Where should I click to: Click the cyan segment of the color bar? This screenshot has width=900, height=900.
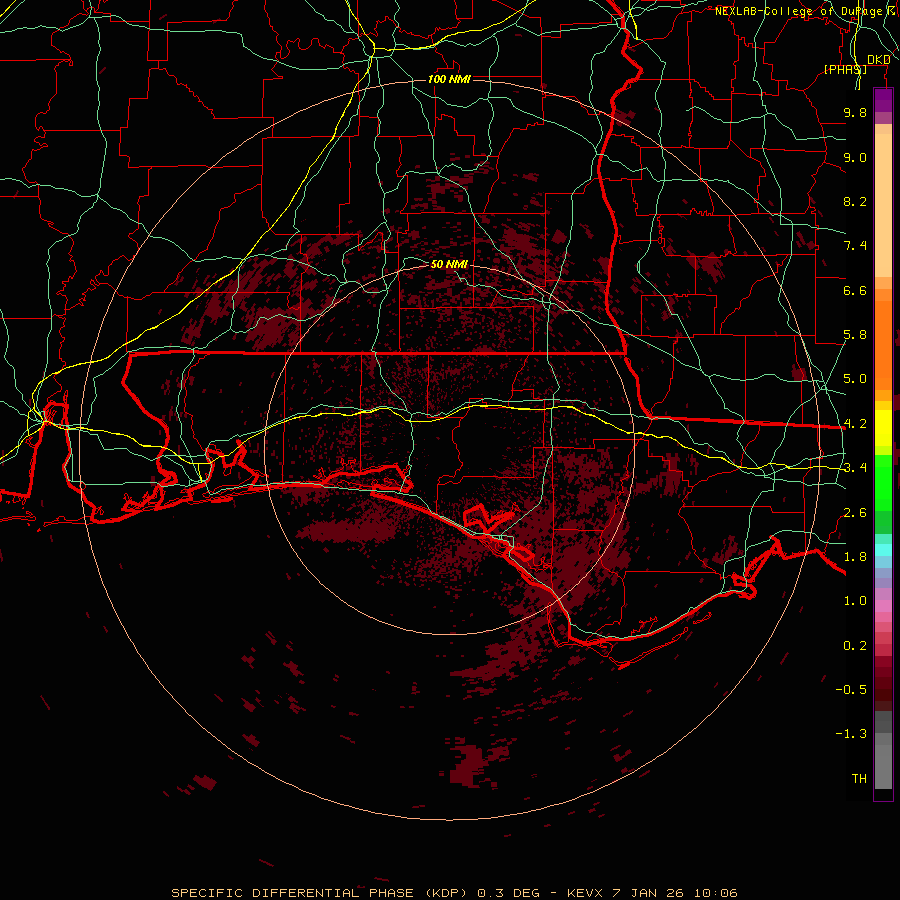(883, 550)
